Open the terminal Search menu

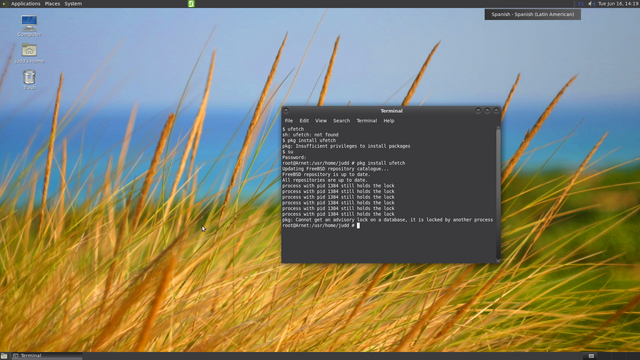tap(341, 121)
